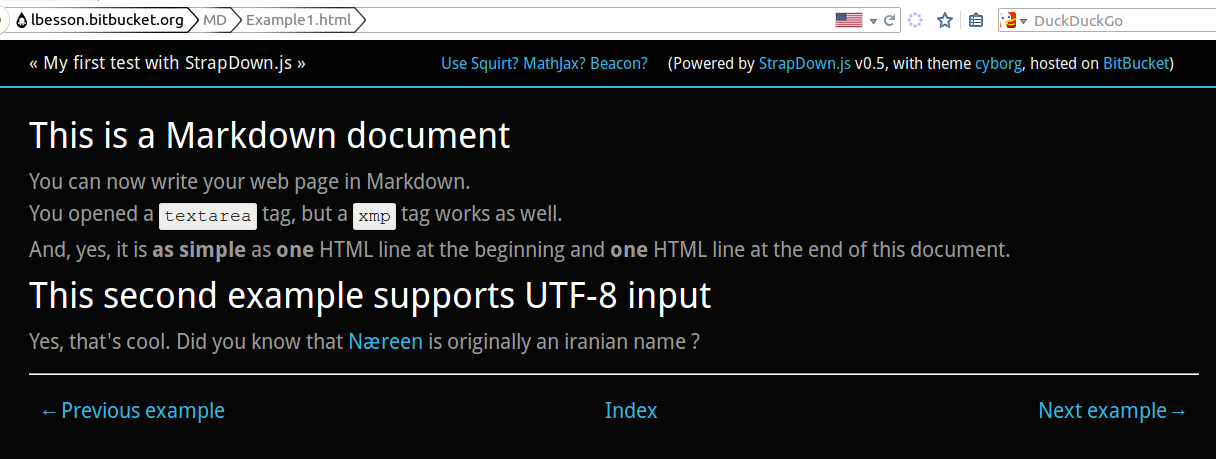Select the MD breadcrumb segment

coord(214,20)
